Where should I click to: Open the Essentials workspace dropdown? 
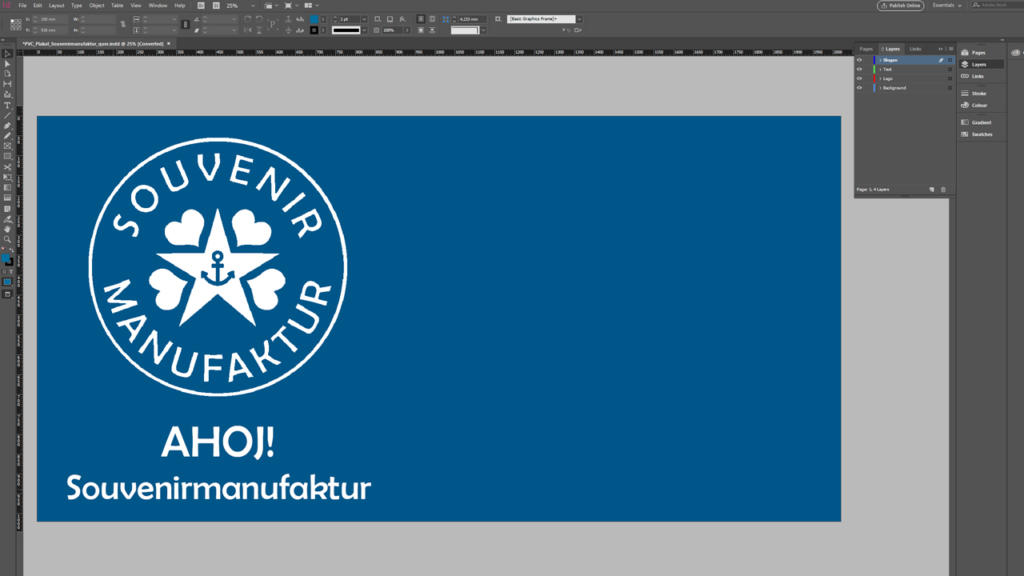[x=946, y=5]
